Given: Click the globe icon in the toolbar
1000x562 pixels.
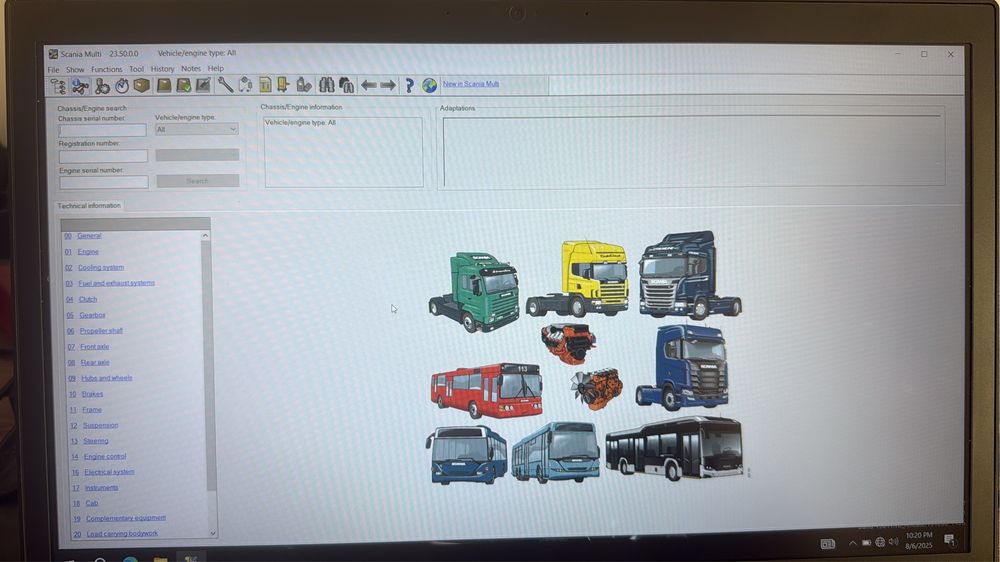Looking at the screenshot, I should 429,85.
